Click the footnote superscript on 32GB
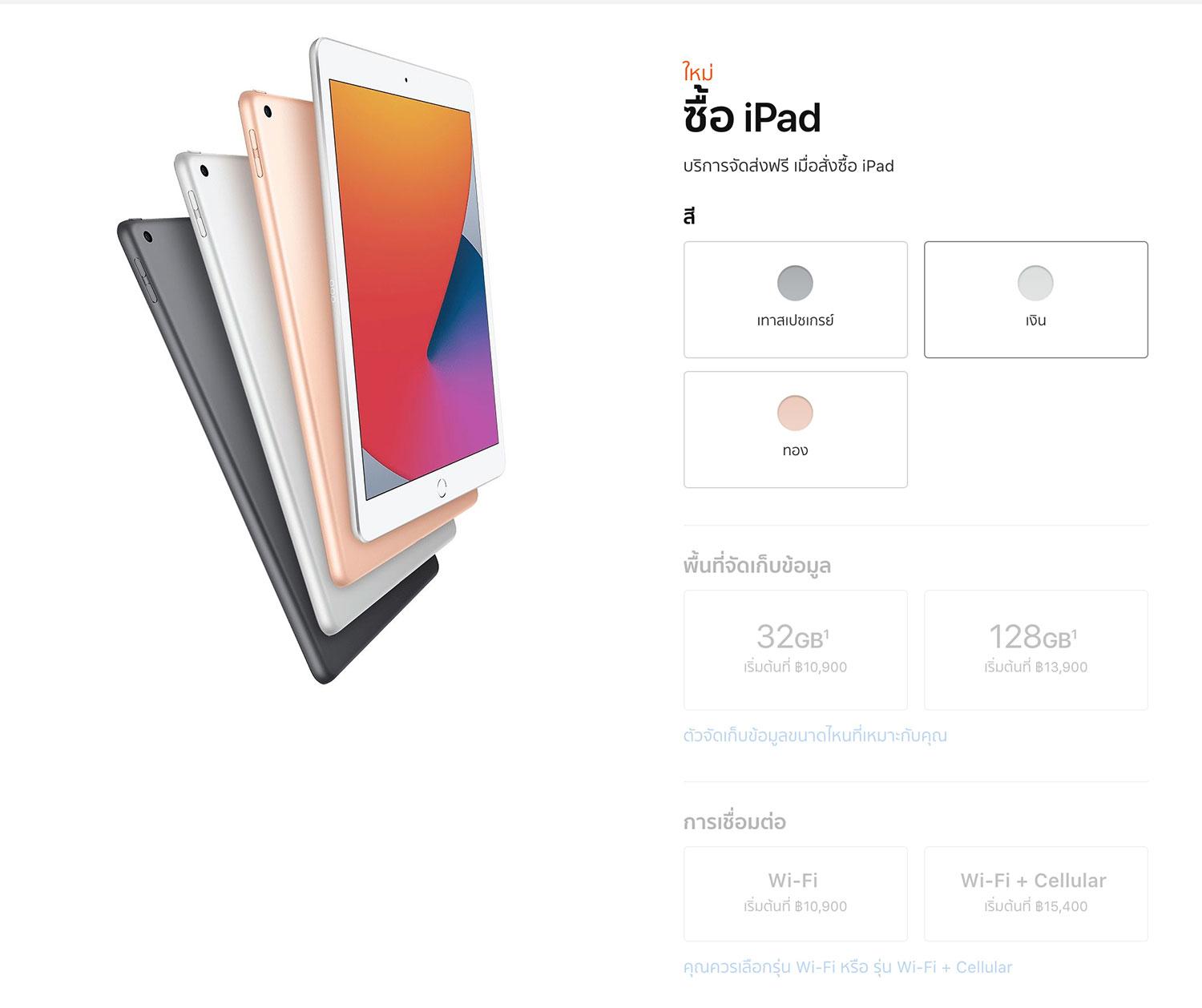The height and width of the screenshot is (1008, 1202). coord(826,633)
